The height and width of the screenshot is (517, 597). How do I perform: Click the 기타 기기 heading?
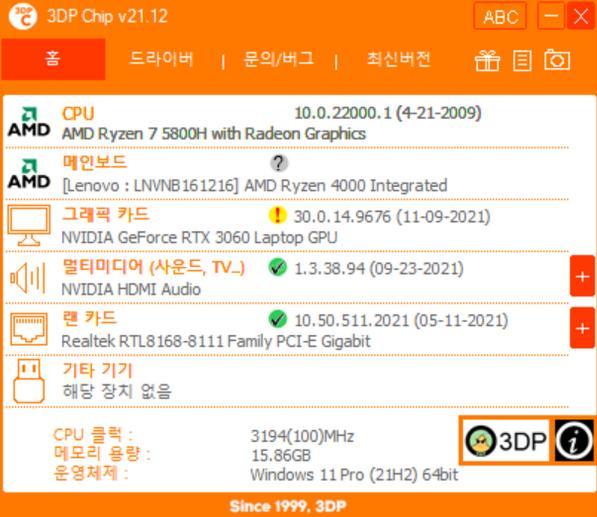(97, 370)
